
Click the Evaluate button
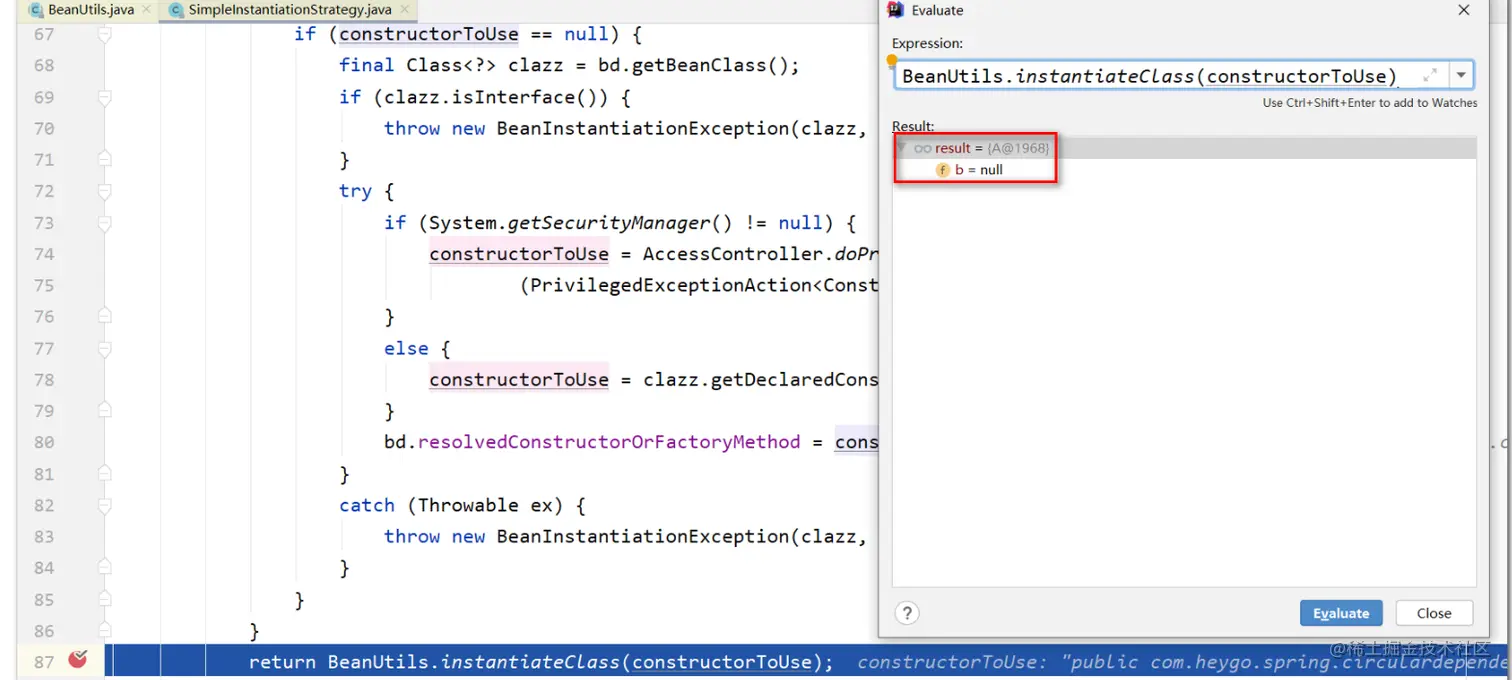(1341, 613)
